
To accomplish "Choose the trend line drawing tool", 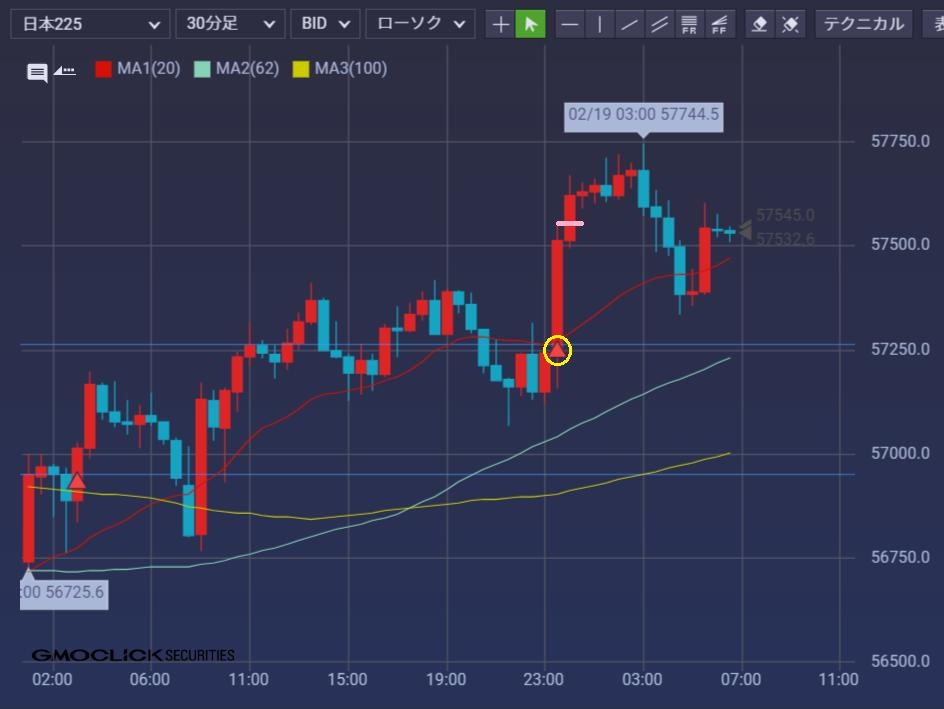I will tap(629, 24).
